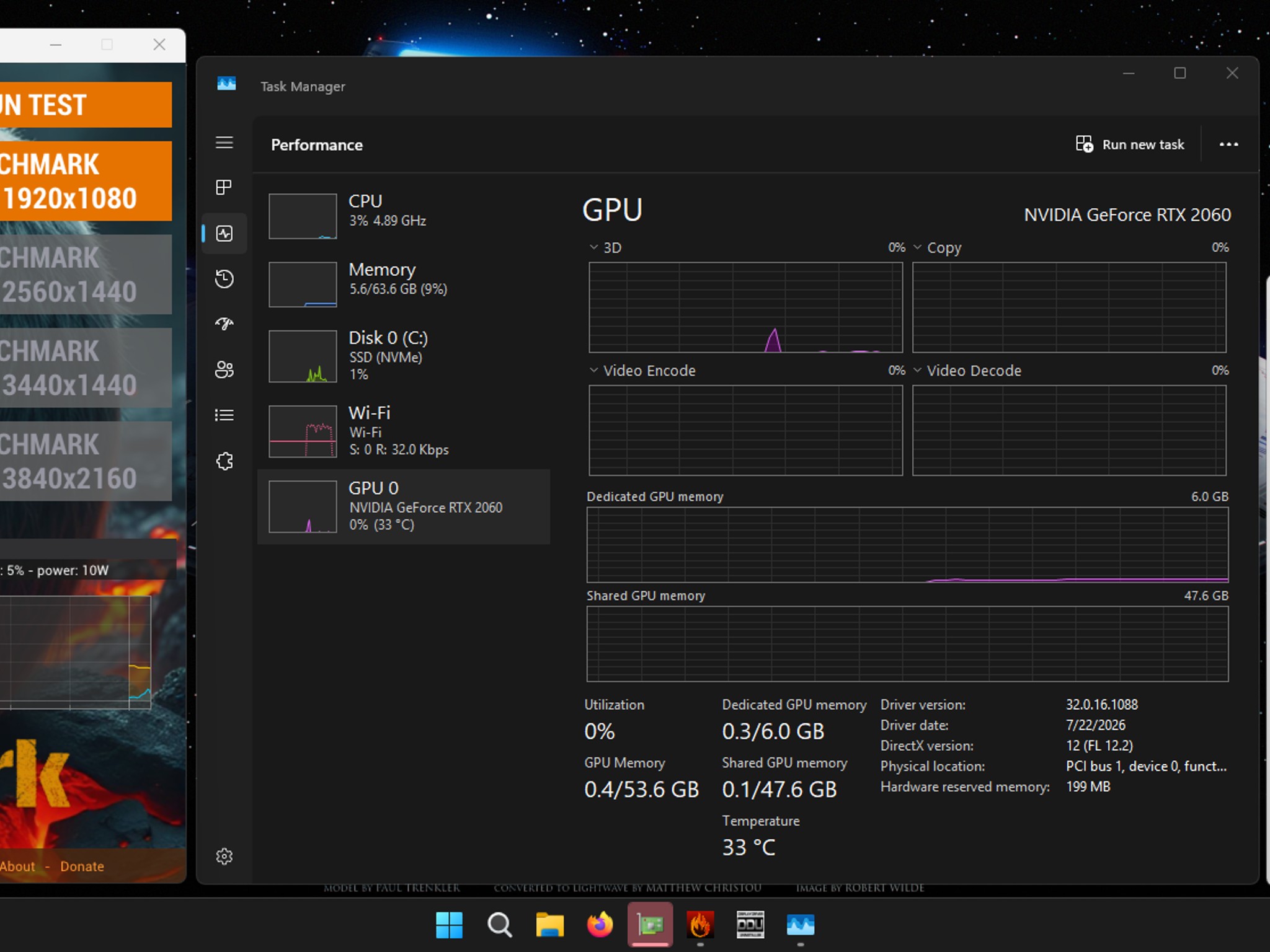Open the Windows Start menu

(x=449, y=925)
